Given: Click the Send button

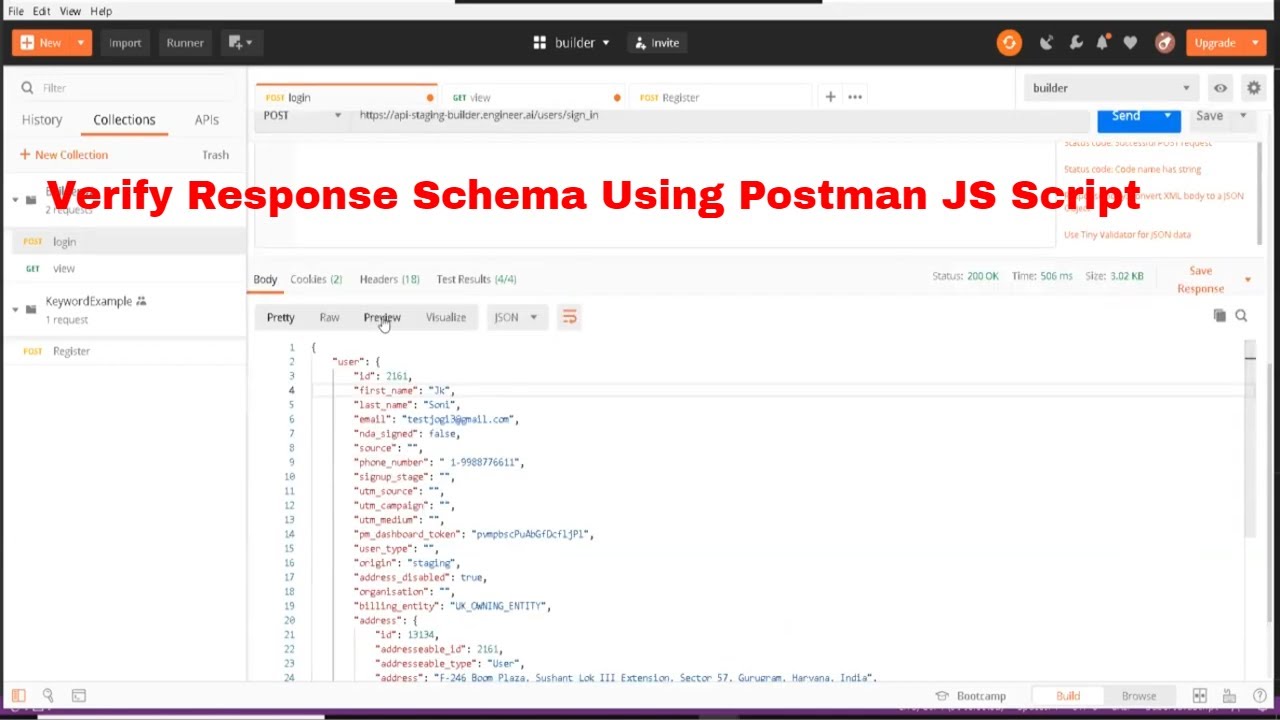Looking at the screenshot, I should (x=1126, y=116).
